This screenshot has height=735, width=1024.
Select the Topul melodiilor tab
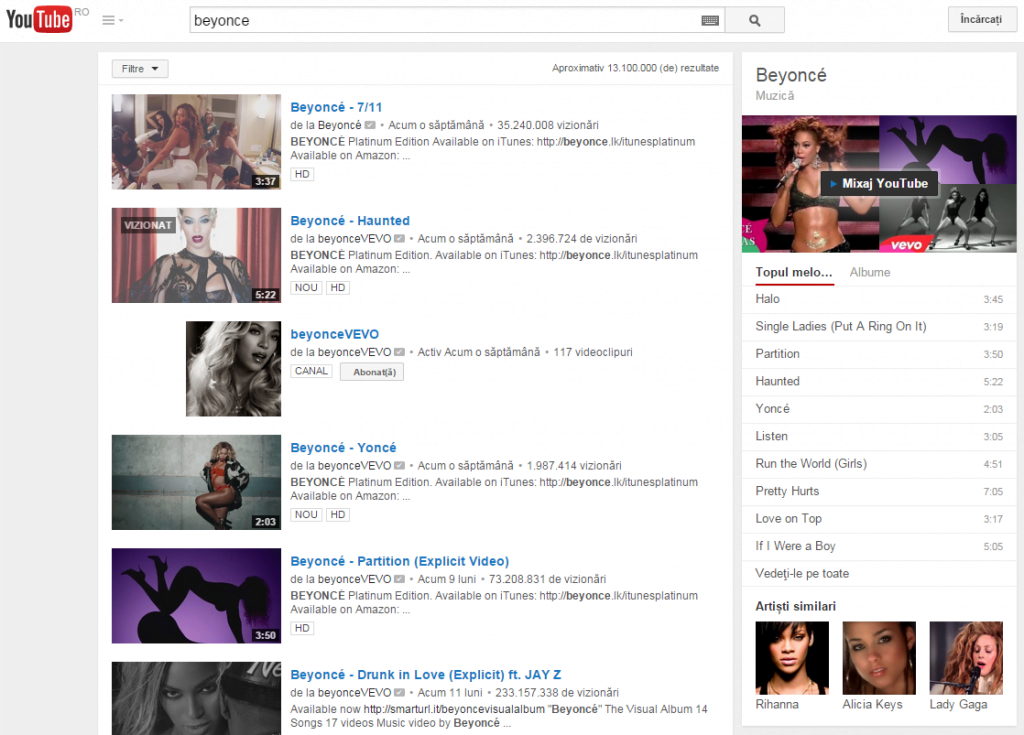tap(794, 272)
